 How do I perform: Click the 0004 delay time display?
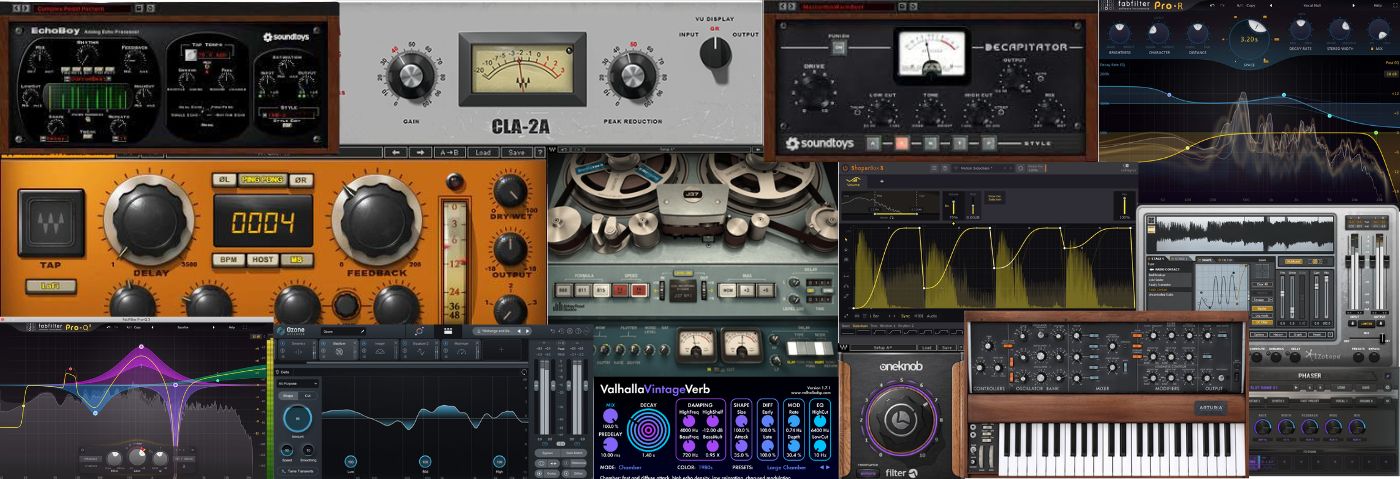tap(263, 221)
